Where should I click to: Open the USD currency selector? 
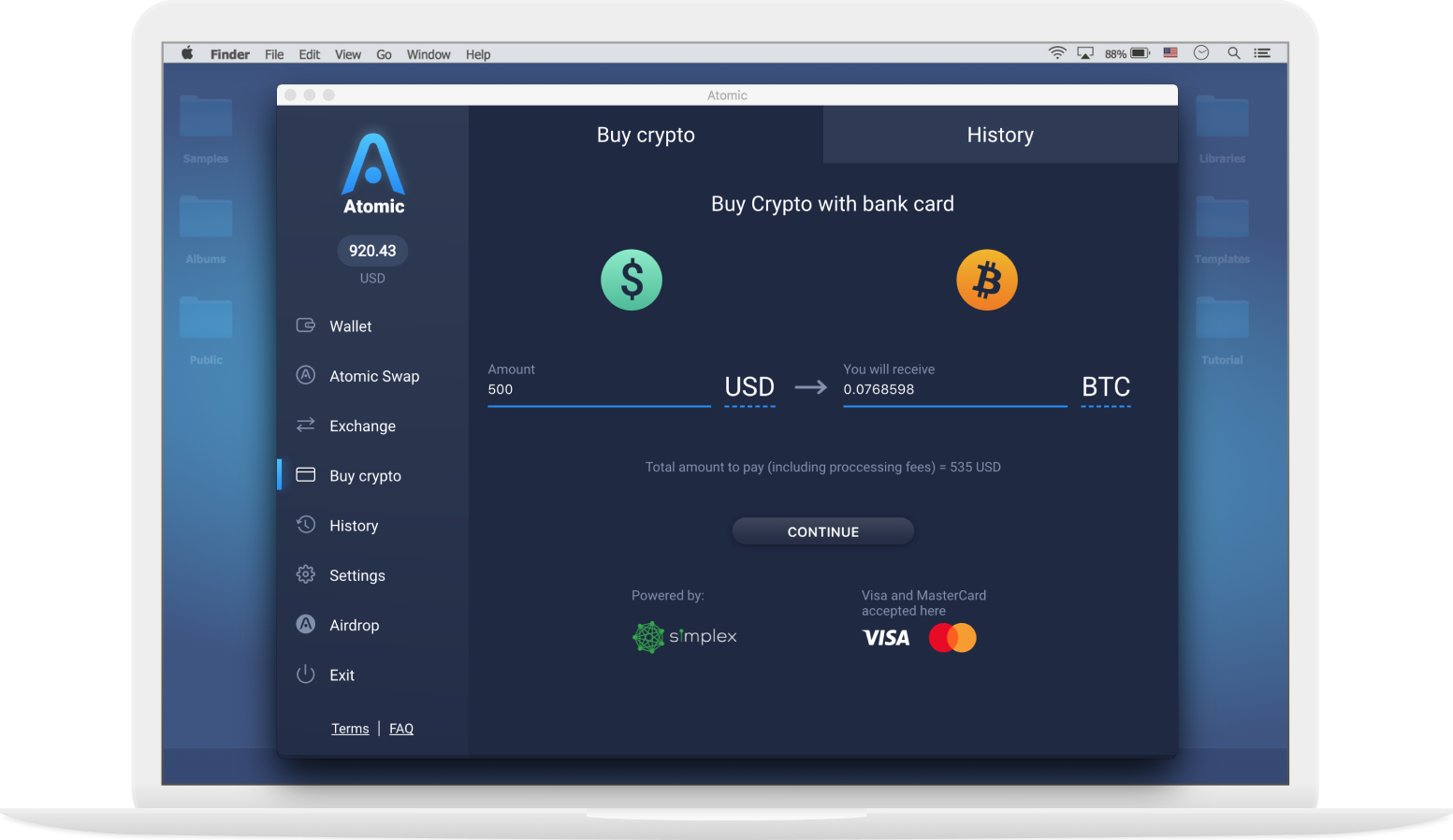tap(749, 387)
